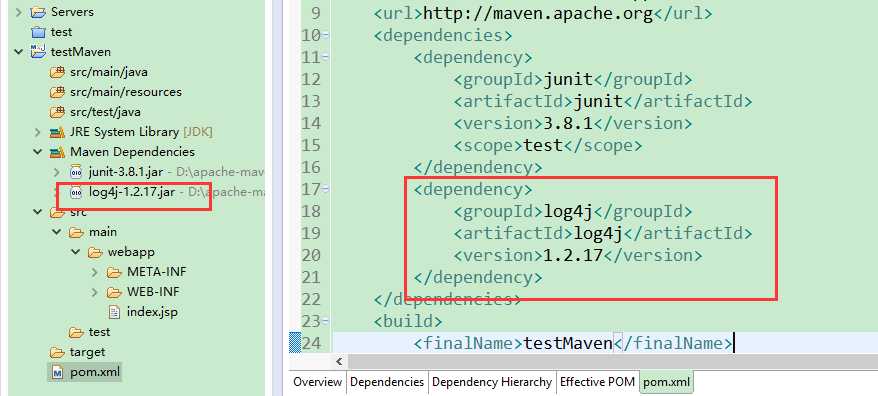Click the Servers folder icon
Image resolution: width=878 pixels, height=396 pixels.
38,12
